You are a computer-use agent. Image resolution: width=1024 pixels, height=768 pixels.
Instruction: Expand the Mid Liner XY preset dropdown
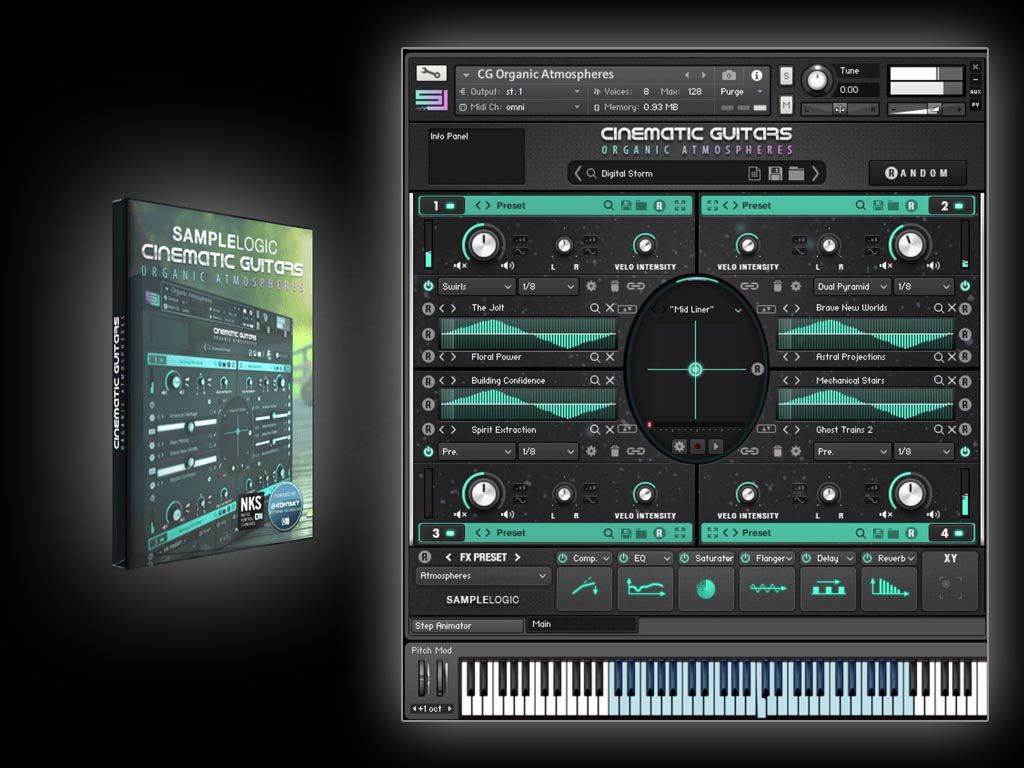coord(738,310)
